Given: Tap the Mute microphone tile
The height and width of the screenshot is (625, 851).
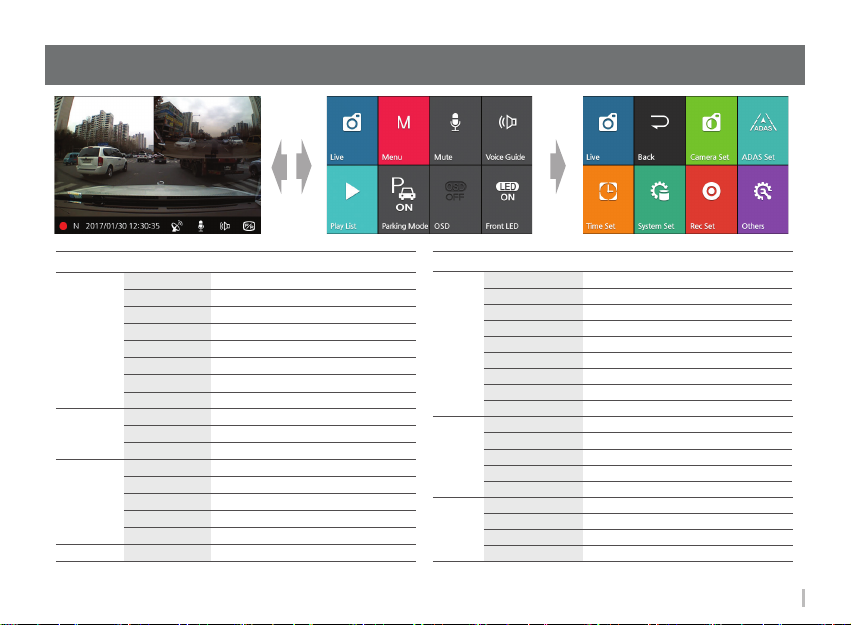Looking at the screenshot, I should 455,131.
